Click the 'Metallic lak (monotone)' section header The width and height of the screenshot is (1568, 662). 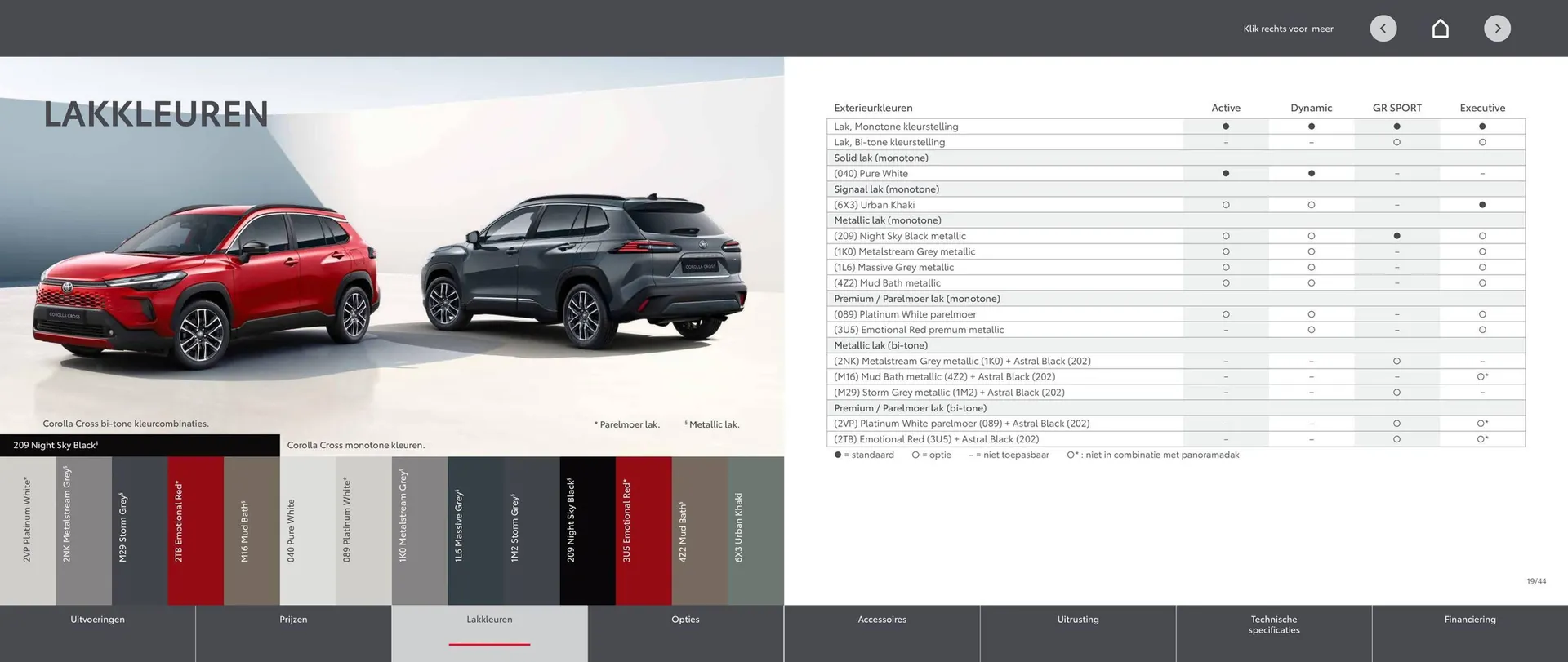point(1176,220)
